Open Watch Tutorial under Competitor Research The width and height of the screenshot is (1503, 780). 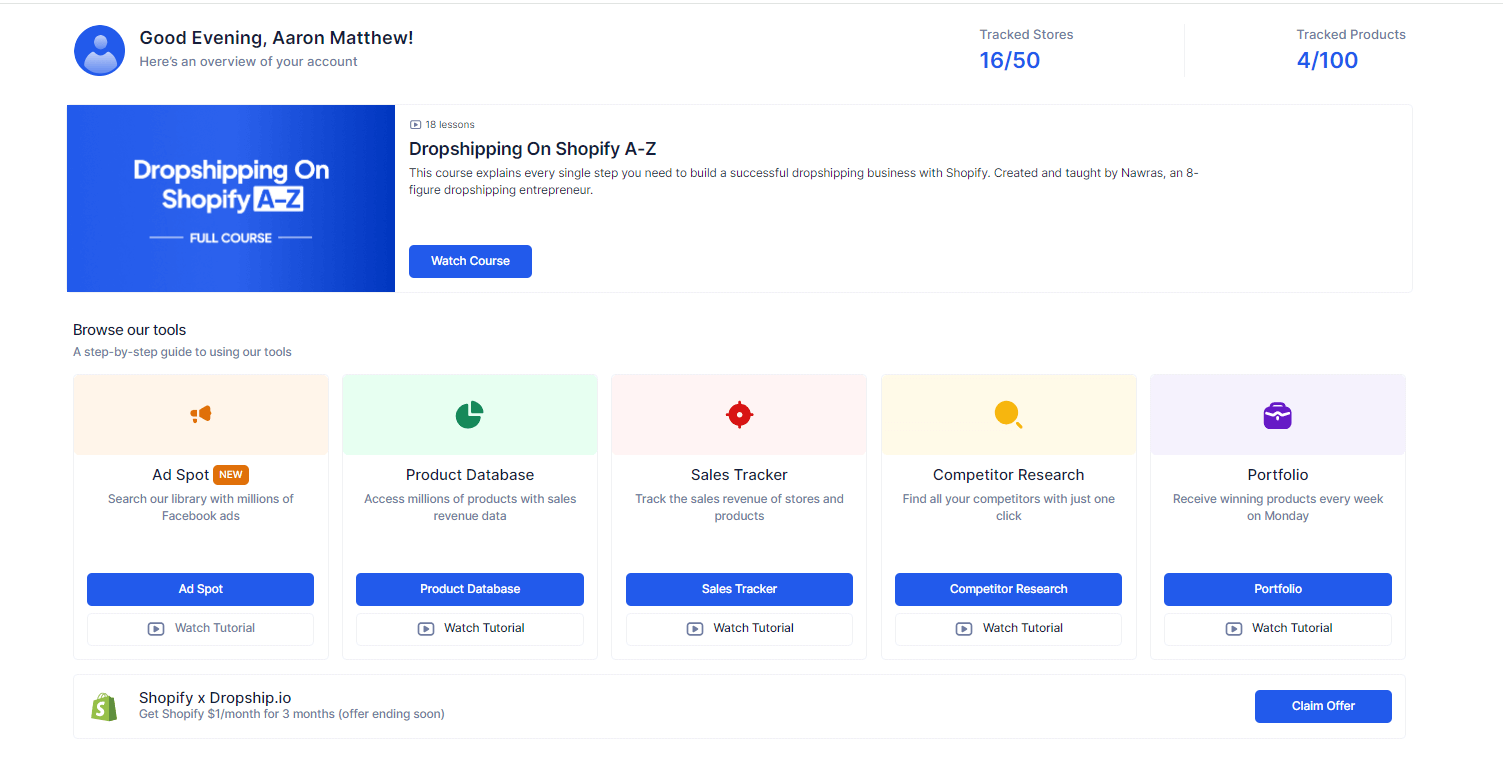tap(1008, 628)
